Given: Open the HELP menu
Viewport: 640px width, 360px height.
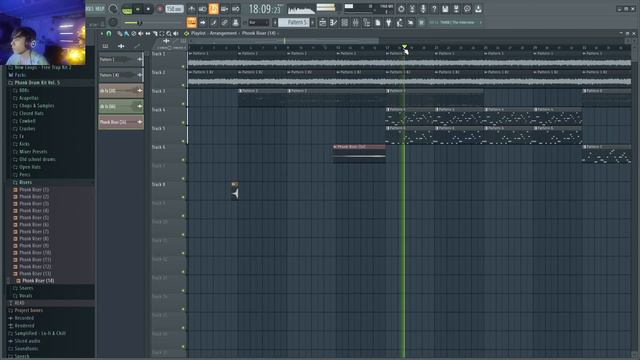Looking at the screenshot, I should [x=99, y=9].
